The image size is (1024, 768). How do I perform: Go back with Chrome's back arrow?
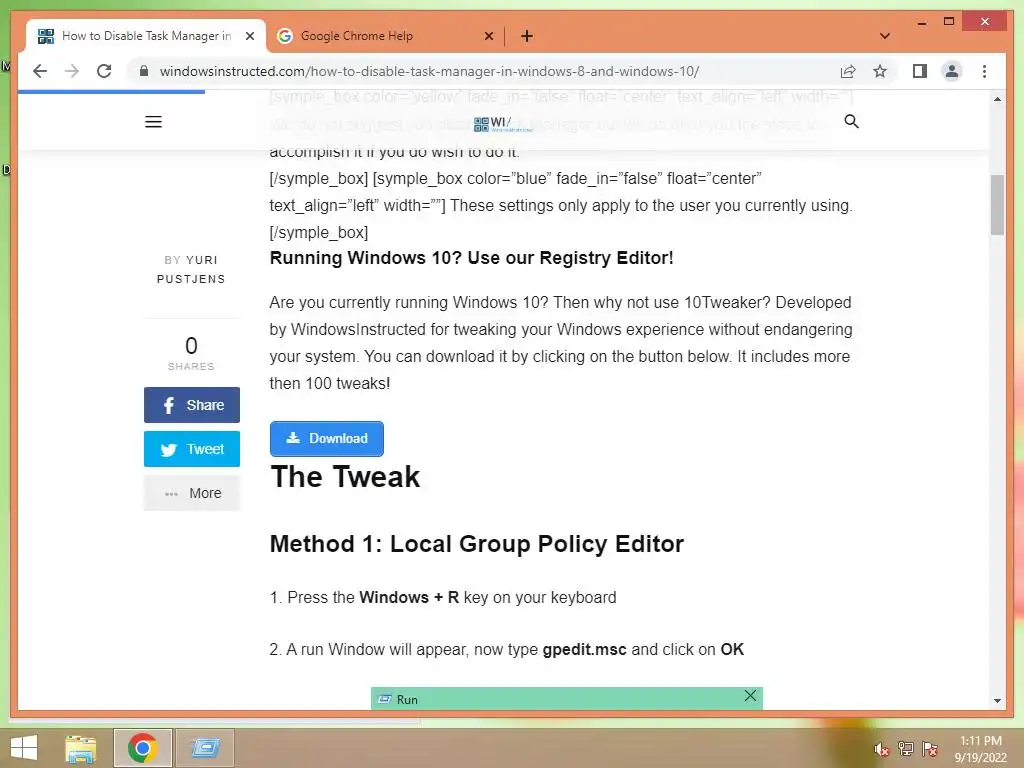click(x=40, y=71)
